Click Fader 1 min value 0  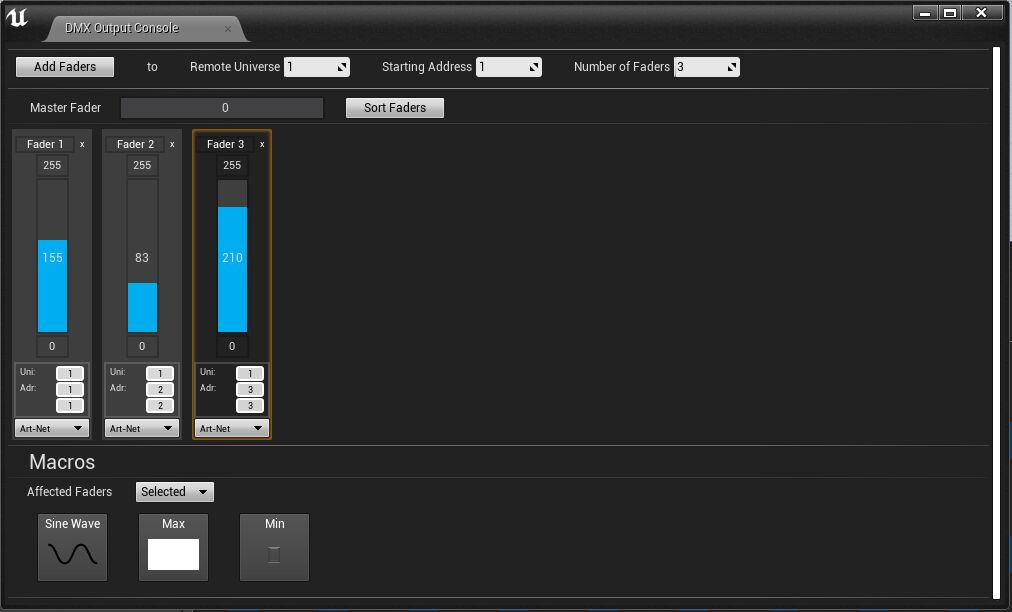(x=52, y=346)
